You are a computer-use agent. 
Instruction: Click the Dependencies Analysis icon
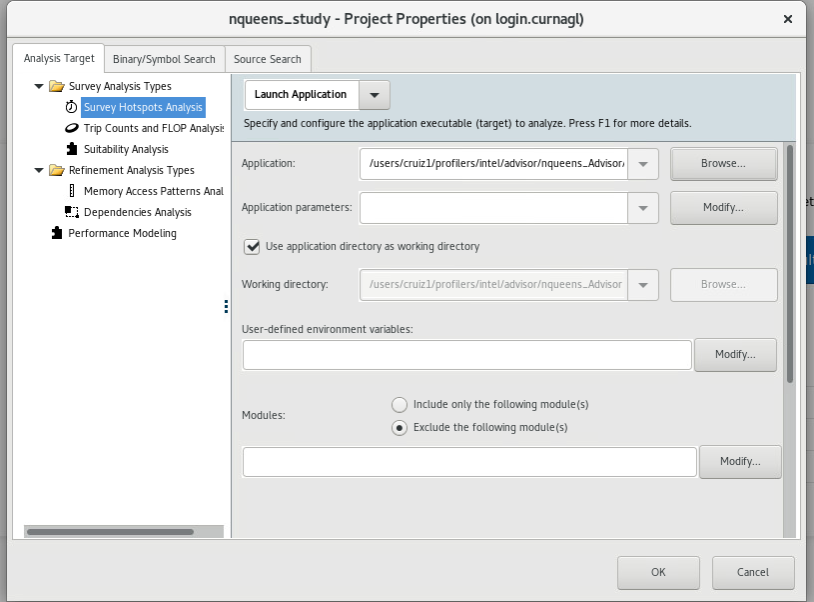pyautogui.click(x=71, y=212)
